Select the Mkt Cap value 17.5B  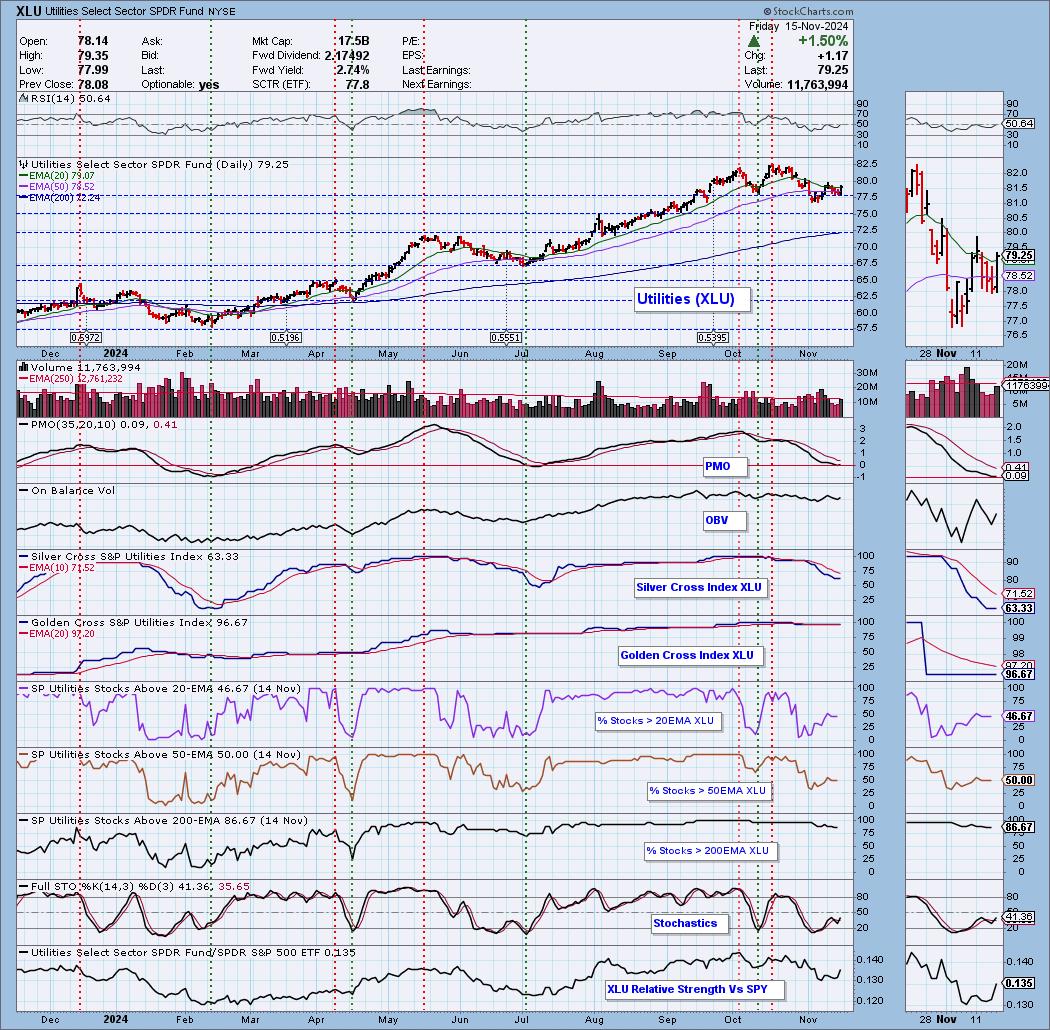(x=353, y=41)
